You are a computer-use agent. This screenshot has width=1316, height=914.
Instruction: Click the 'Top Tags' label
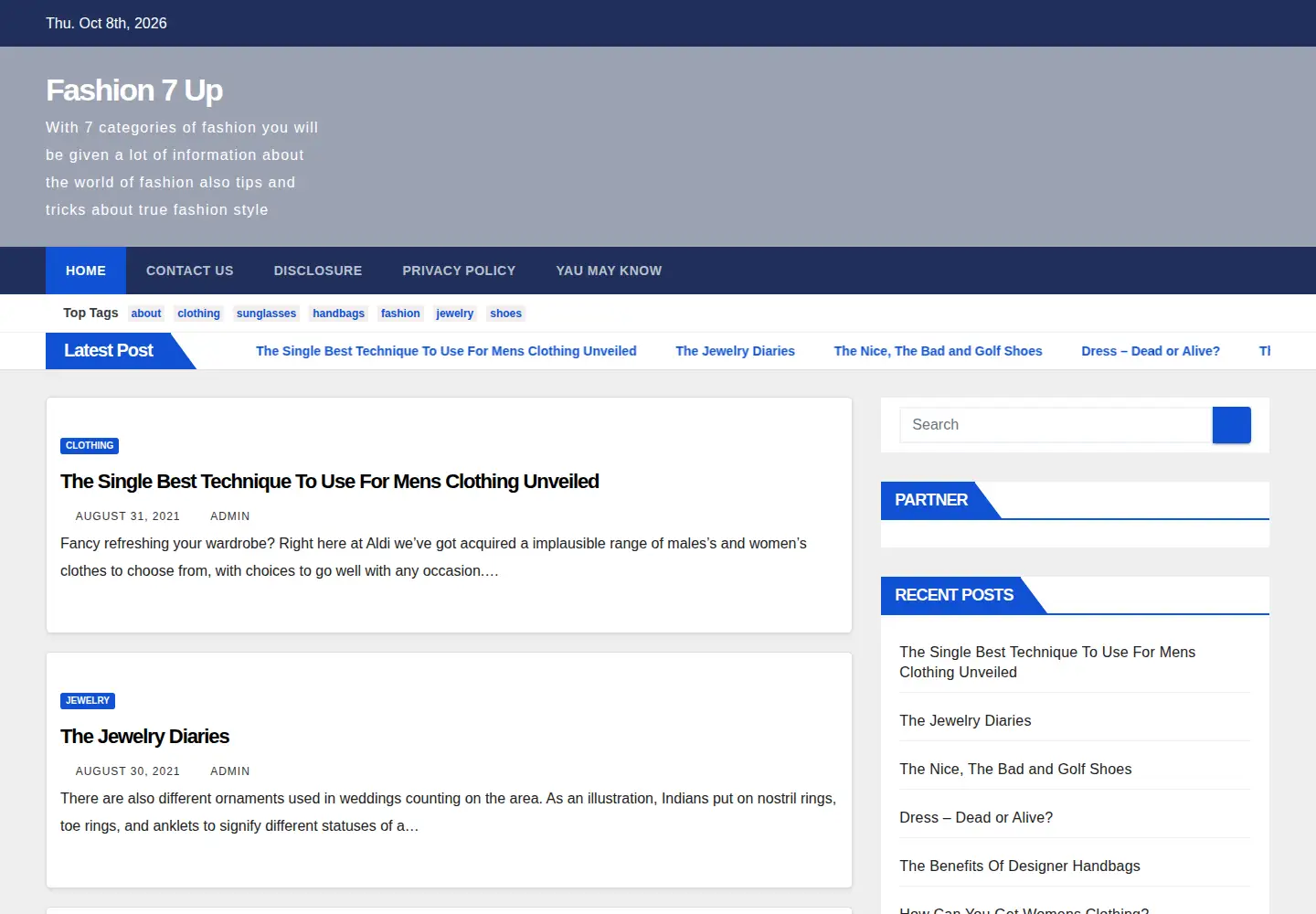pos(90,313)
